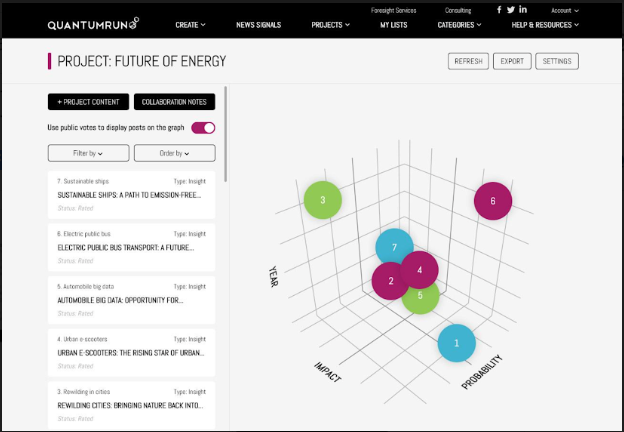Toggle public votes display switch
Image resolution: width=624 pixels, height=432 pixels.
coord(203,128)
